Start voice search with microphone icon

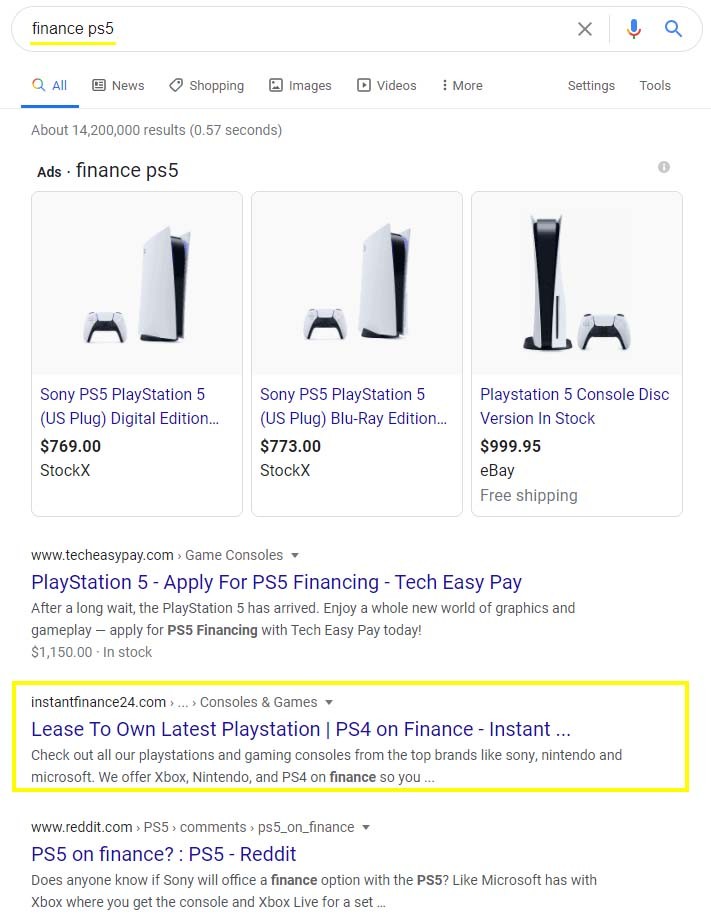pos(633,29)
